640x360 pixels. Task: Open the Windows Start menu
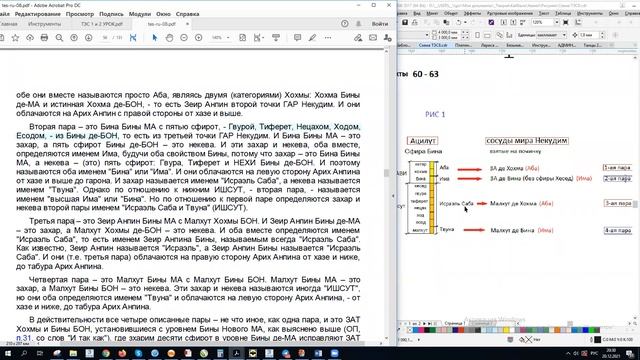[7, 353]
